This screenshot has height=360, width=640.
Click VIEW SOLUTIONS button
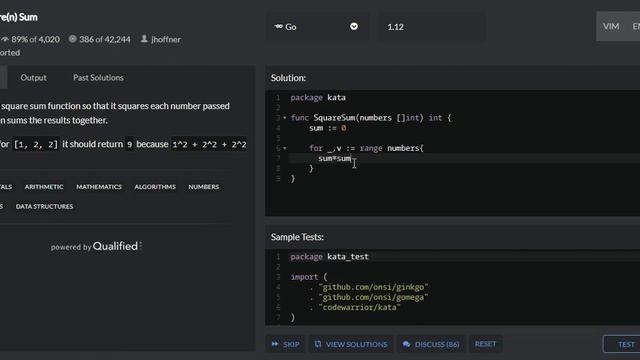click(x=351, y=344)
